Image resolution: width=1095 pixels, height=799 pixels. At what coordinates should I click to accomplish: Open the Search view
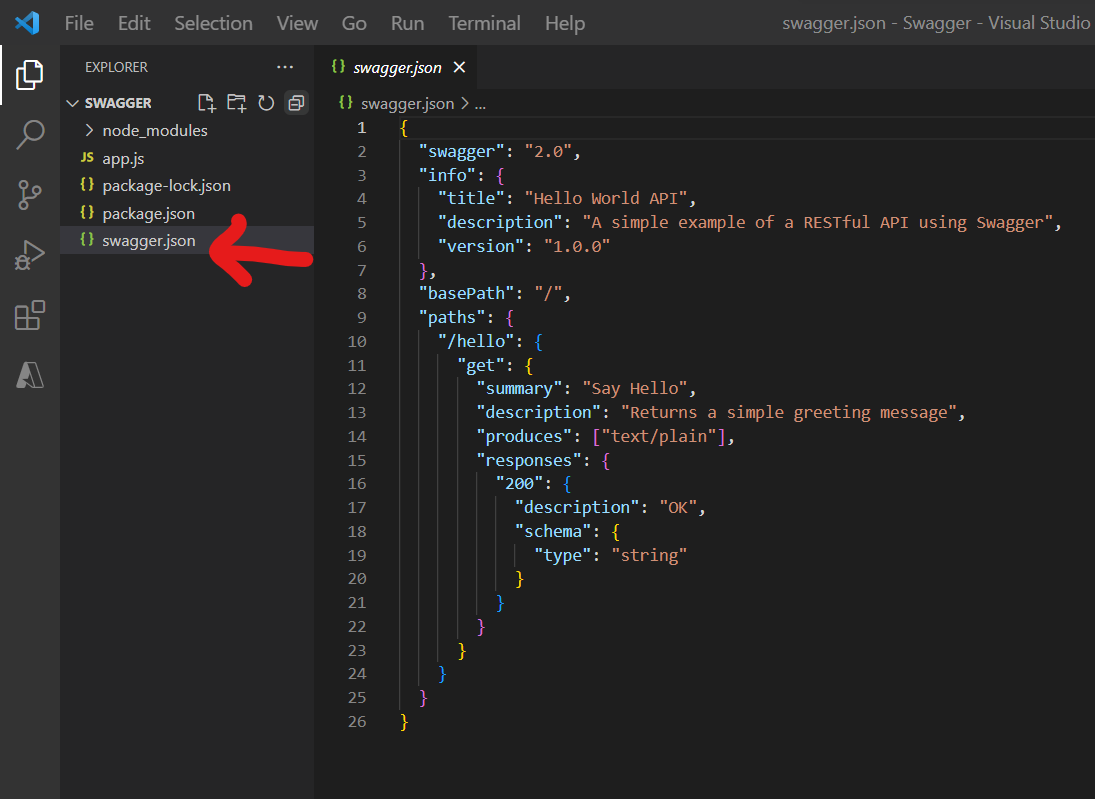click(x=30, y=134)
